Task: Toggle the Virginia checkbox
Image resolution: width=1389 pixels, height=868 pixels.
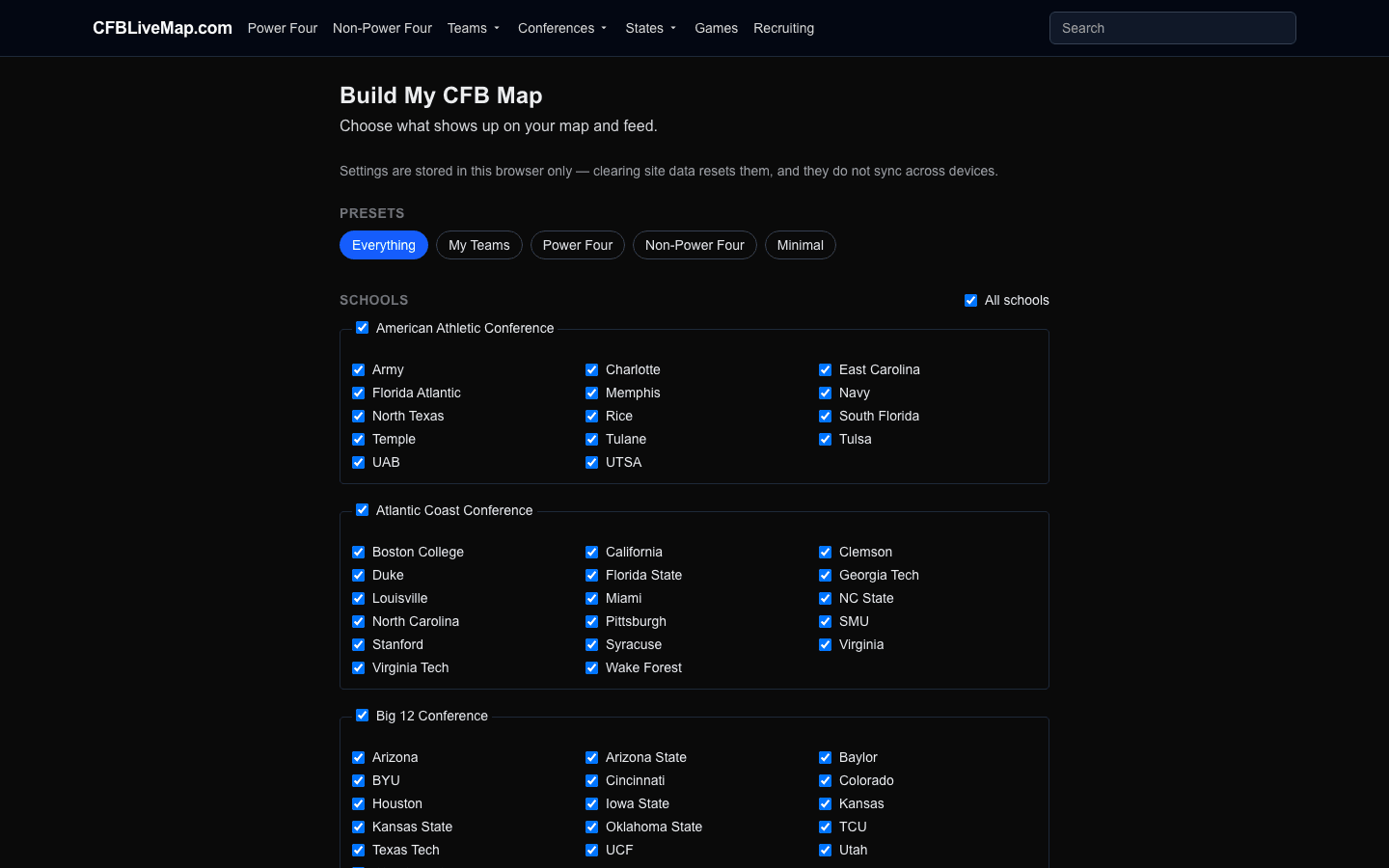Action: [x=825, y=644]
